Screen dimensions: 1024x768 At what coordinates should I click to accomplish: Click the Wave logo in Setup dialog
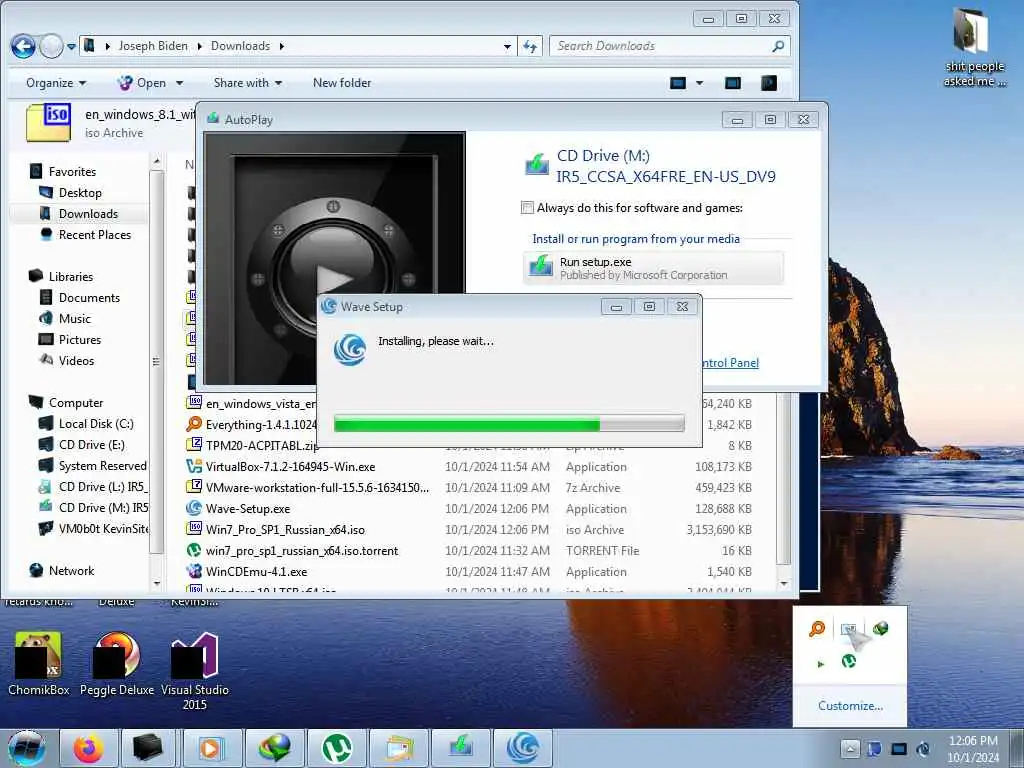(x=350, y=349)
